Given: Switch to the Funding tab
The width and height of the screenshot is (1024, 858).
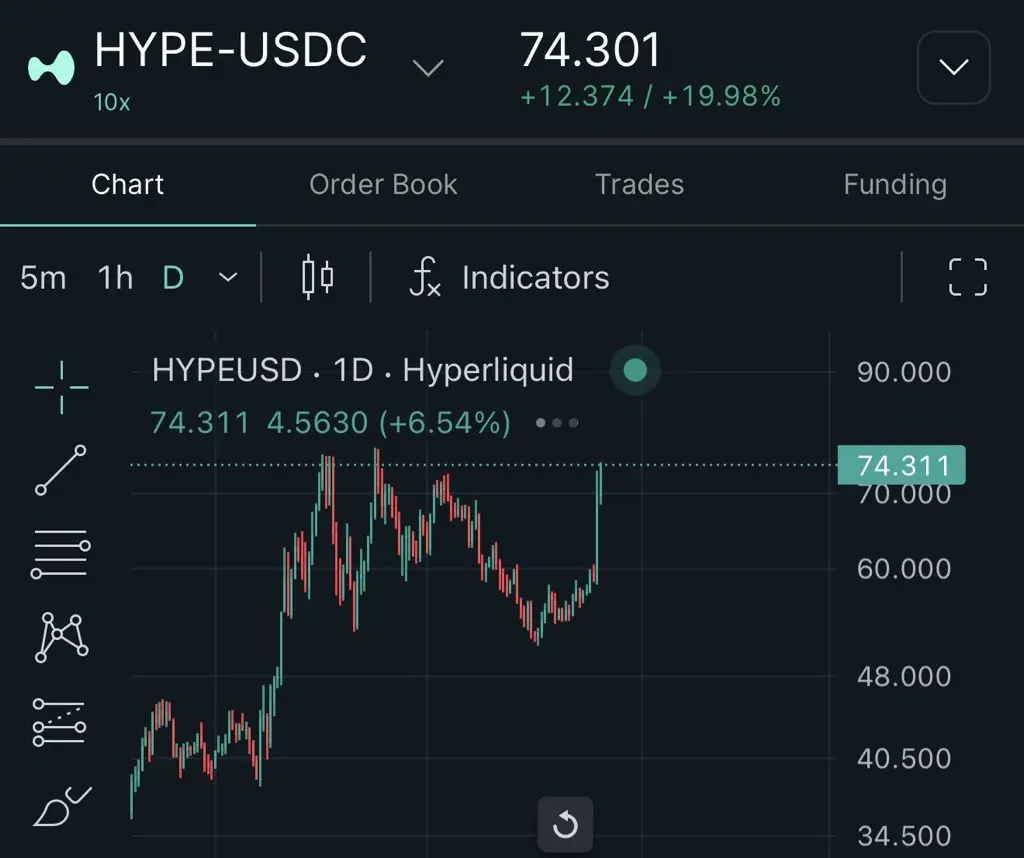Looking at the screenshot, I should click(895, 185).
